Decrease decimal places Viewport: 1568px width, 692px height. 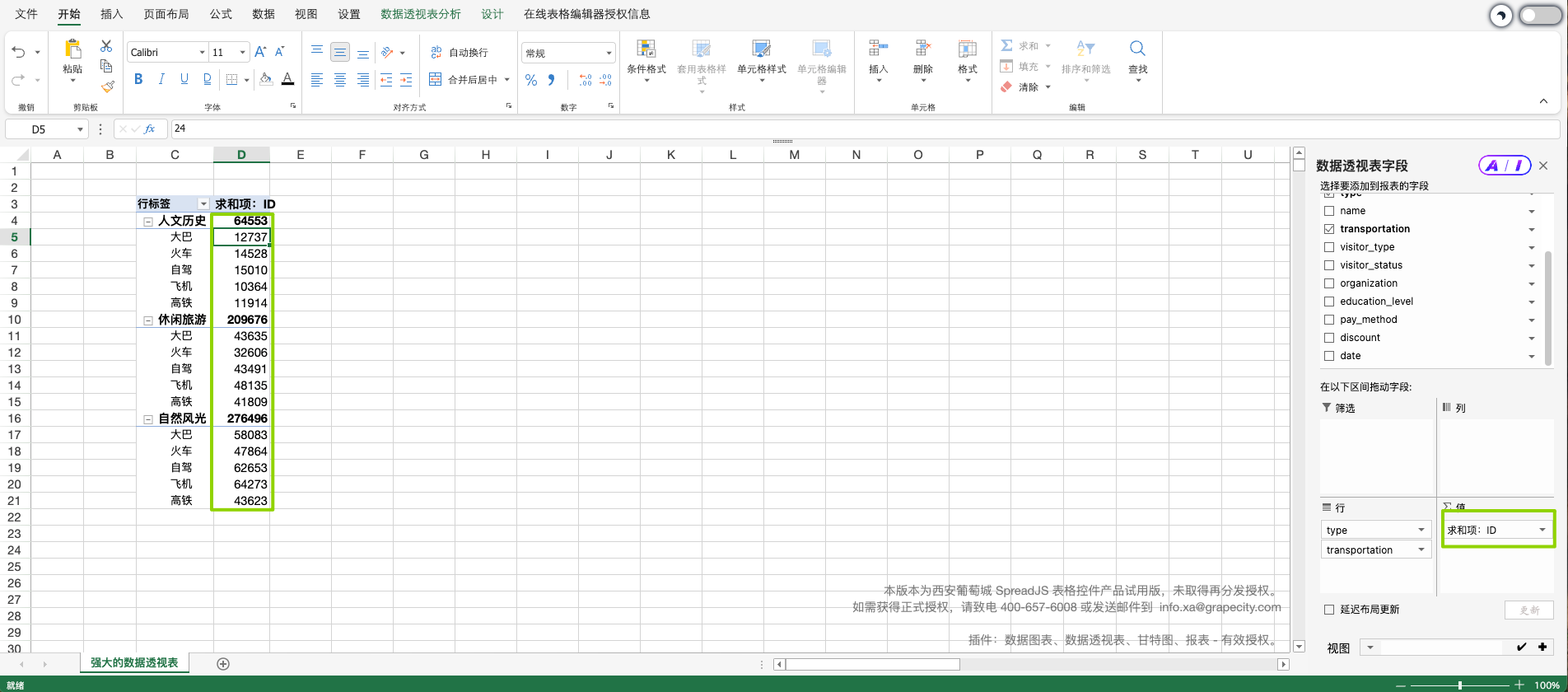coord(606,80)
